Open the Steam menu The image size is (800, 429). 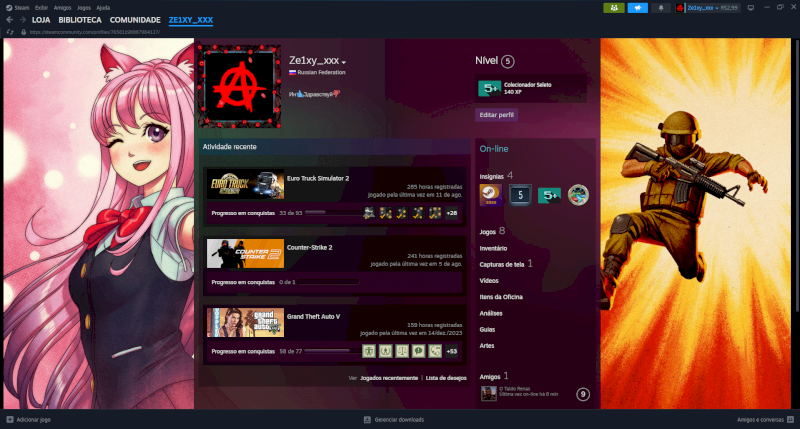pyautogui.click(x=21, y=8)
